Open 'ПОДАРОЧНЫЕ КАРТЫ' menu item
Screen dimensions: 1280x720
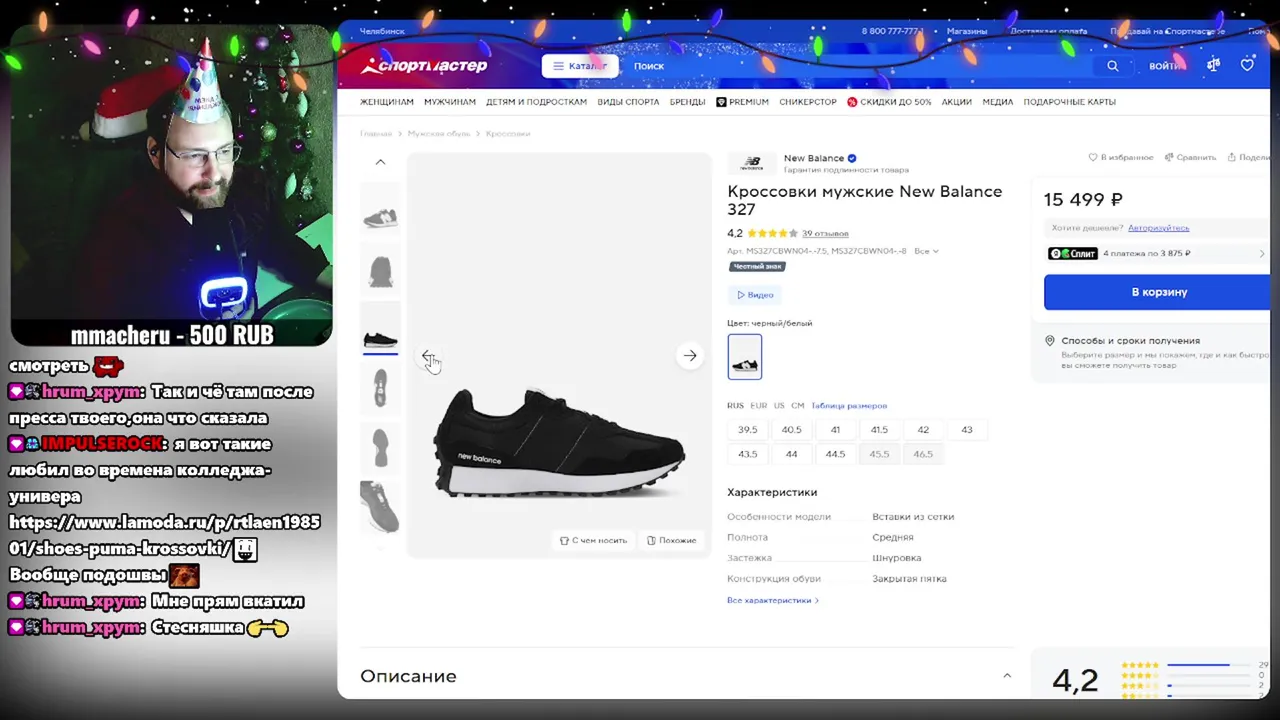point(1069,102)
